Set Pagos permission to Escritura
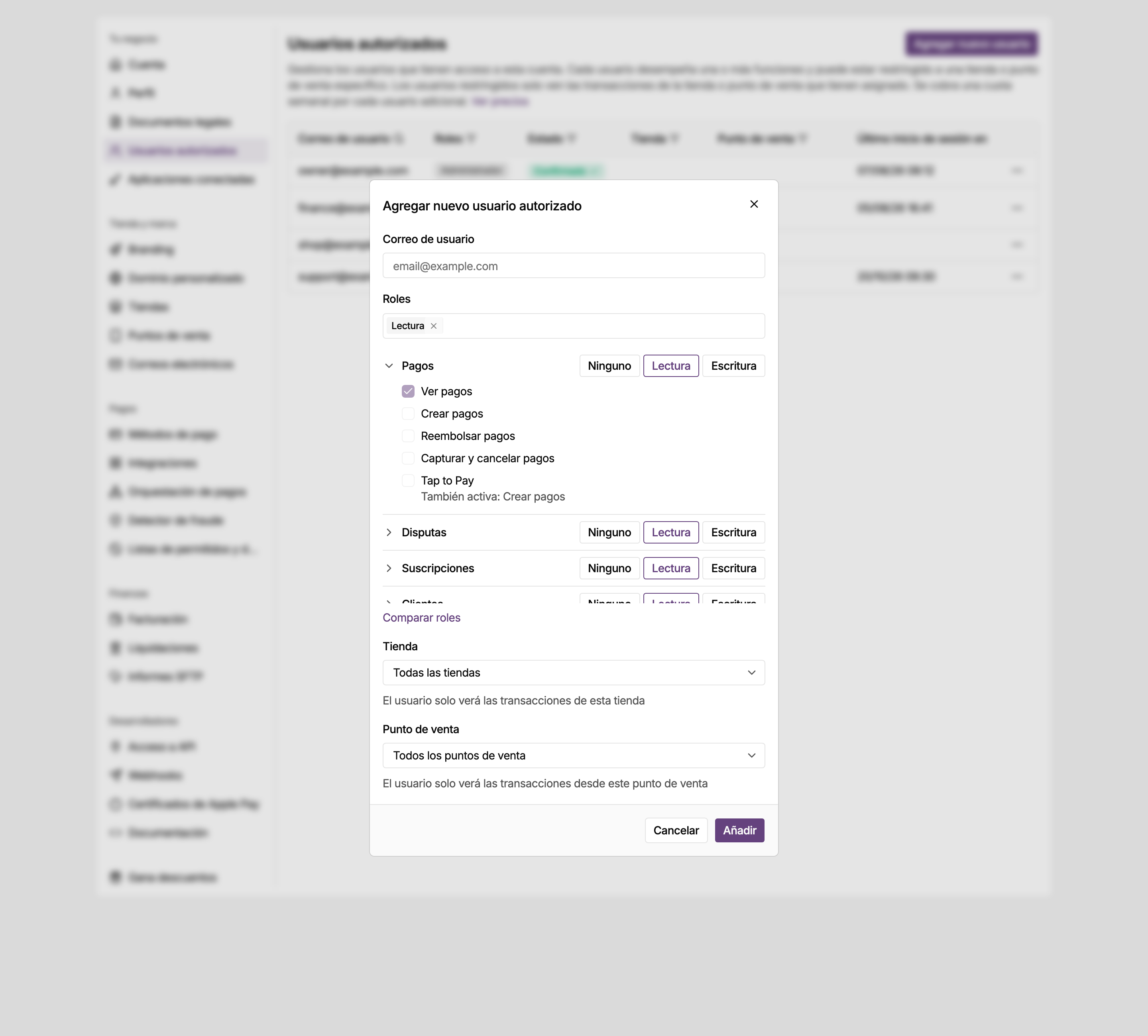Screen dimensions: 1148x1036 [733, 366]
